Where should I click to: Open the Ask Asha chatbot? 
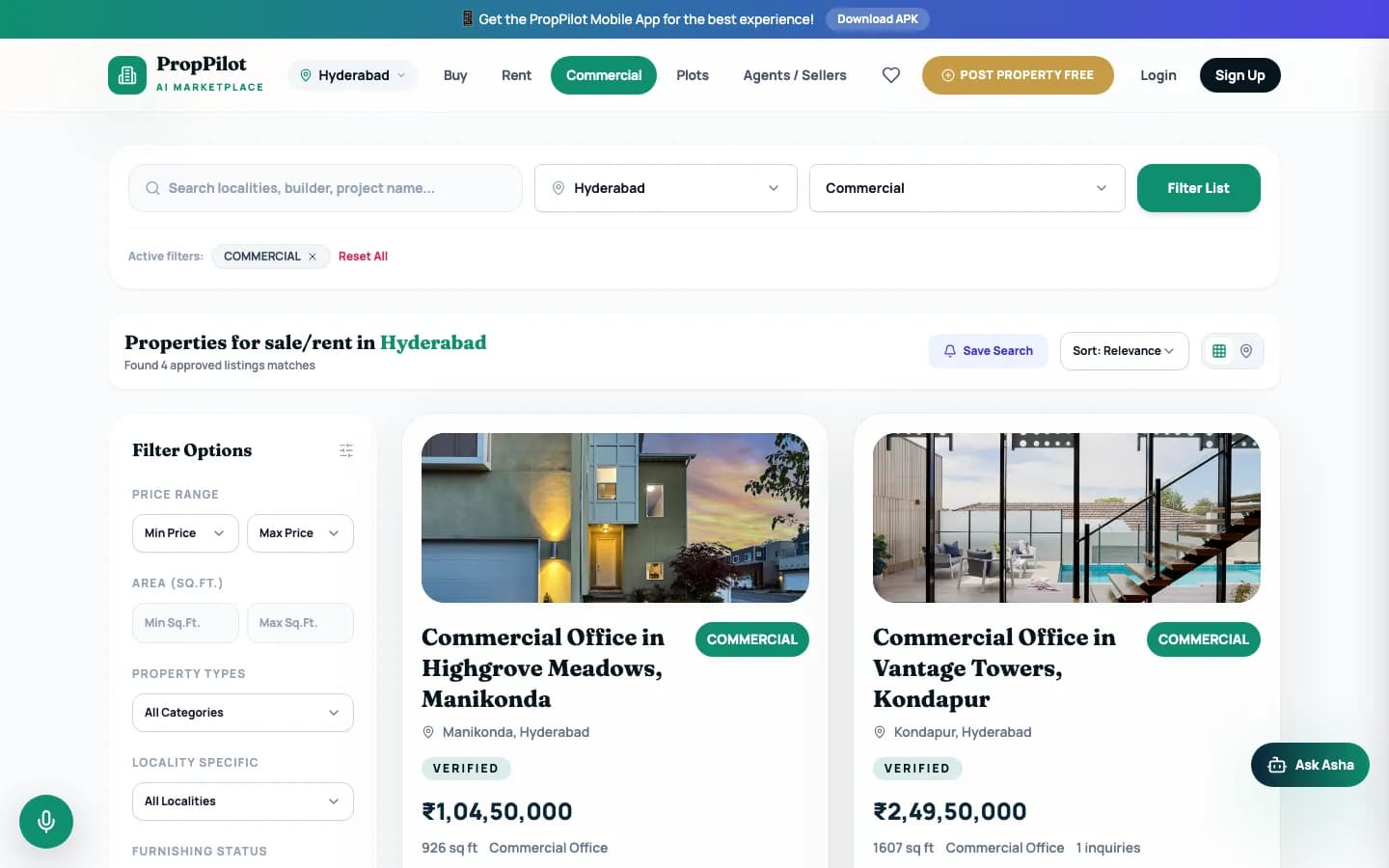tap(1310, 765)
